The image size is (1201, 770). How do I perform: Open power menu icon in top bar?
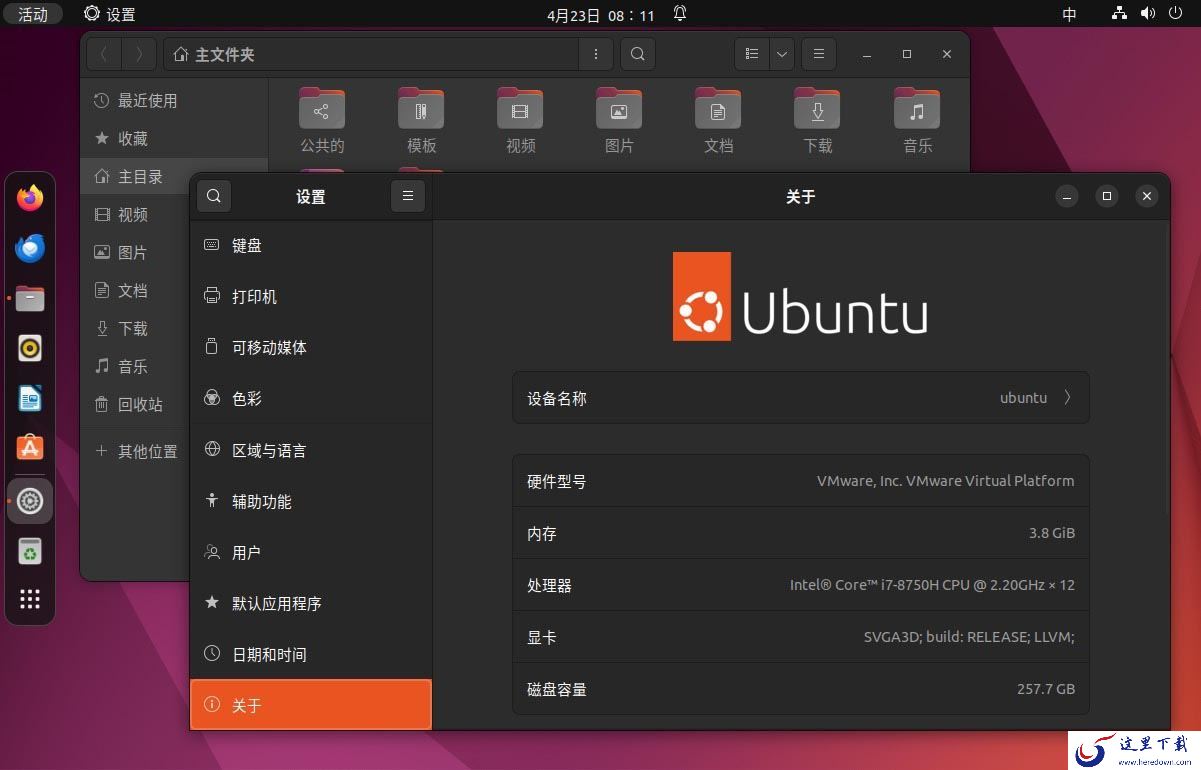click(x=1175, y=14)
